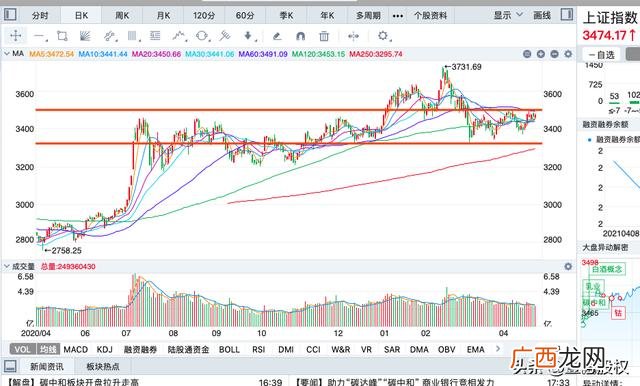Open the 新闻资讯 news tab

pyautogui.click(x=47, y=366)
